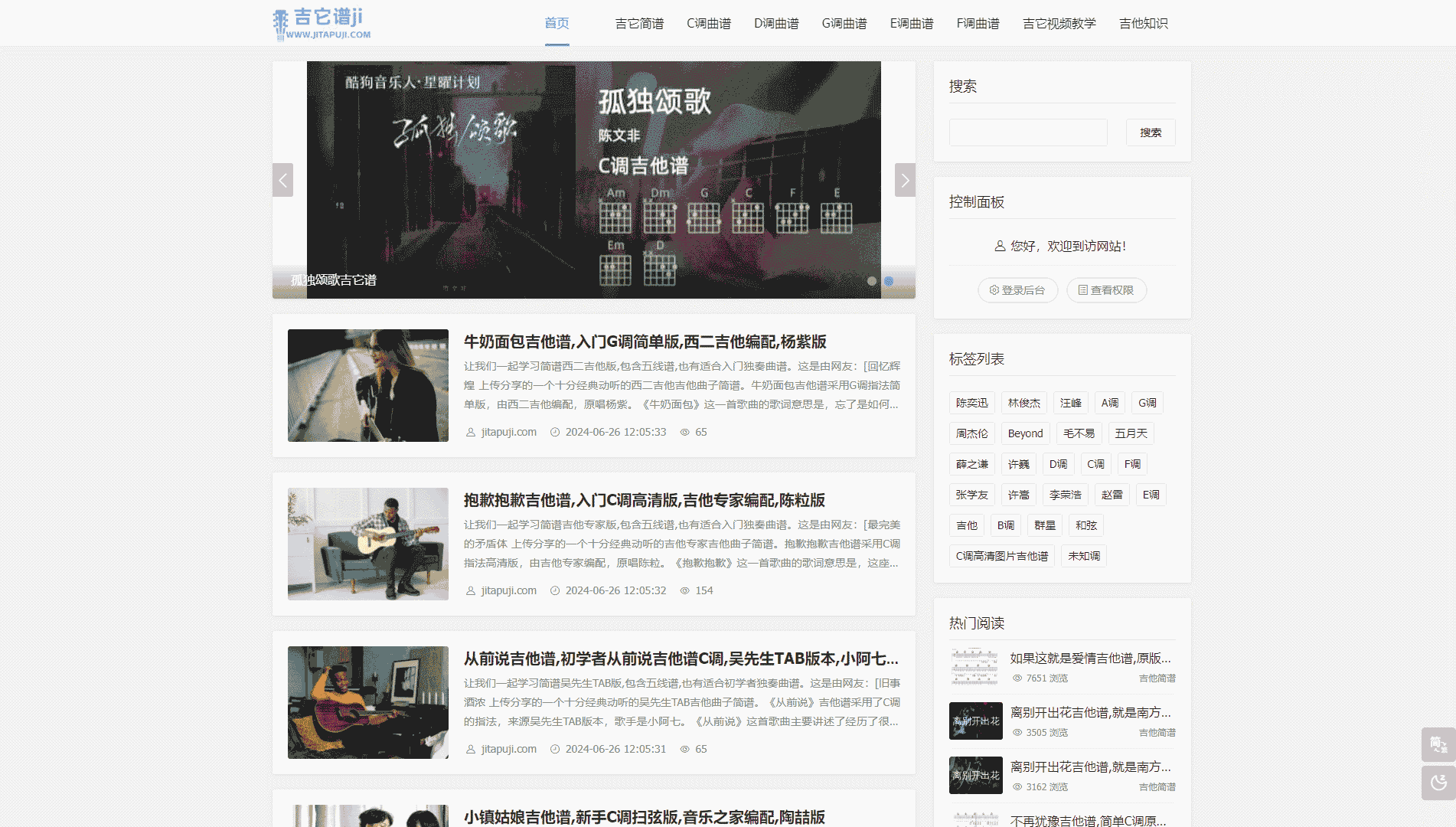Open the C调曲谱 navigation item
Viewport: 1456px width, 827px height.
709,23
